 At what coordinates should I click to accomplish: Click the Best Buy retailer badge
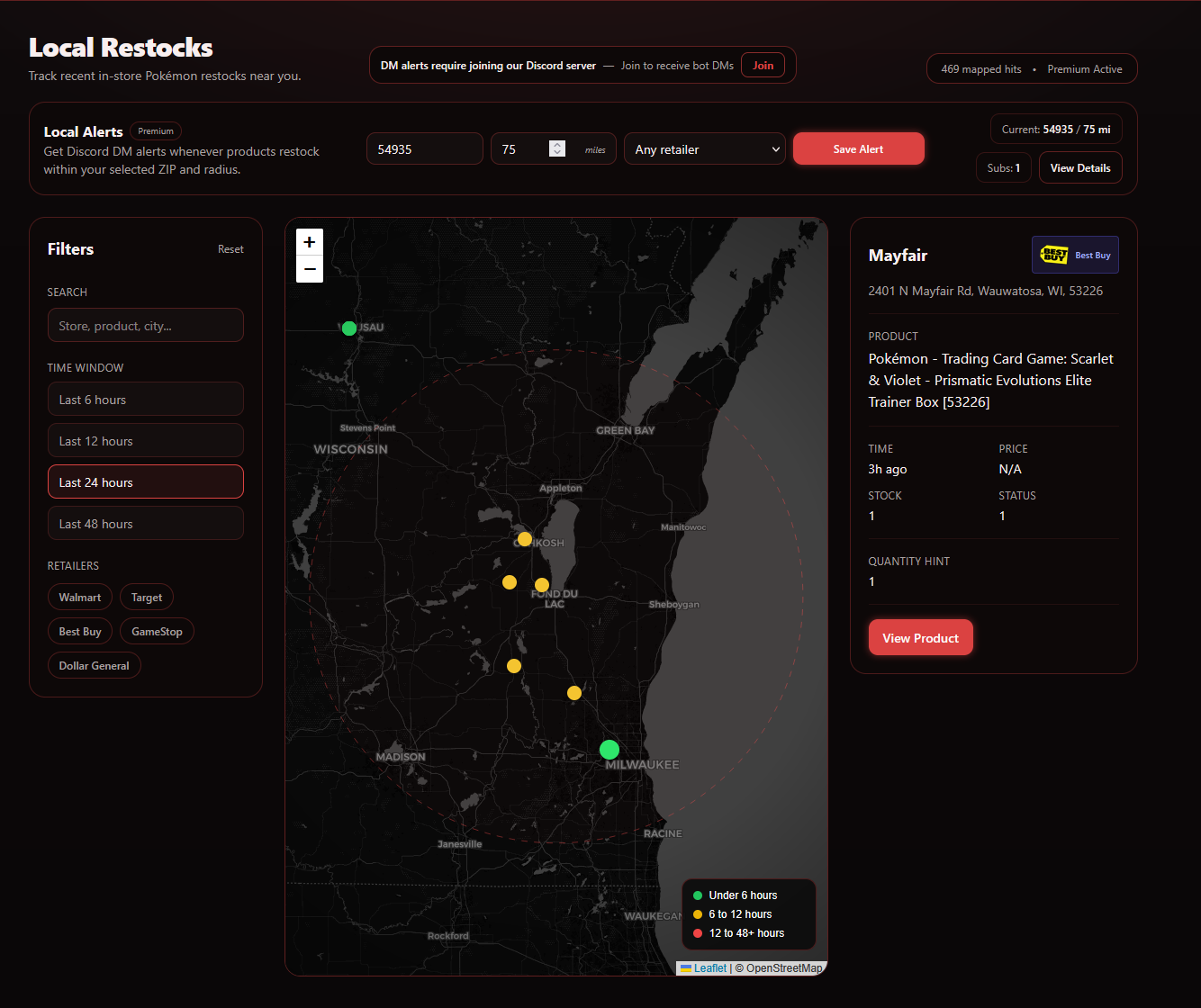coord(1075,255)
